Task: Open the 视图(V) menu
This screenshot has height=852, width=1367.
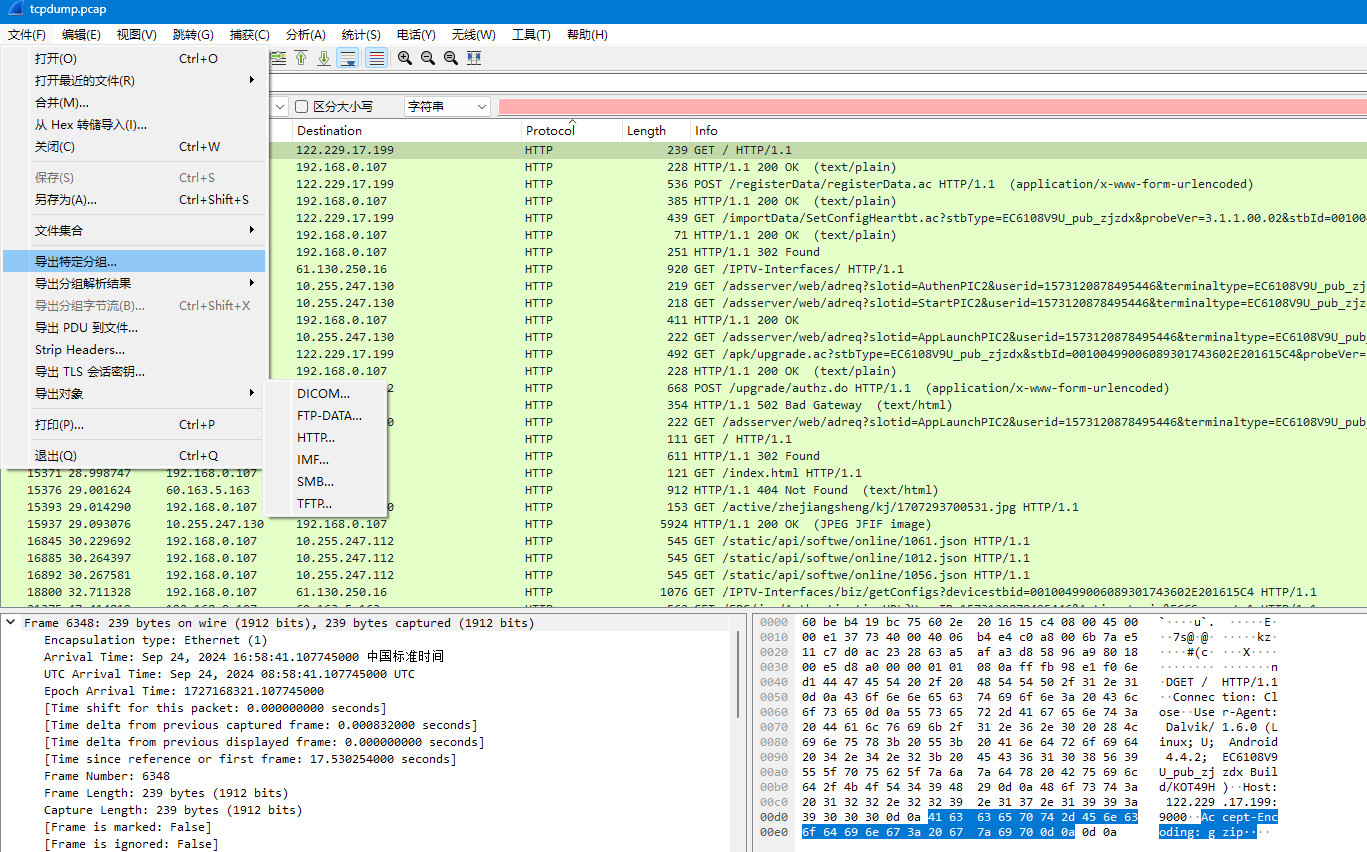Action: [136, 35]
